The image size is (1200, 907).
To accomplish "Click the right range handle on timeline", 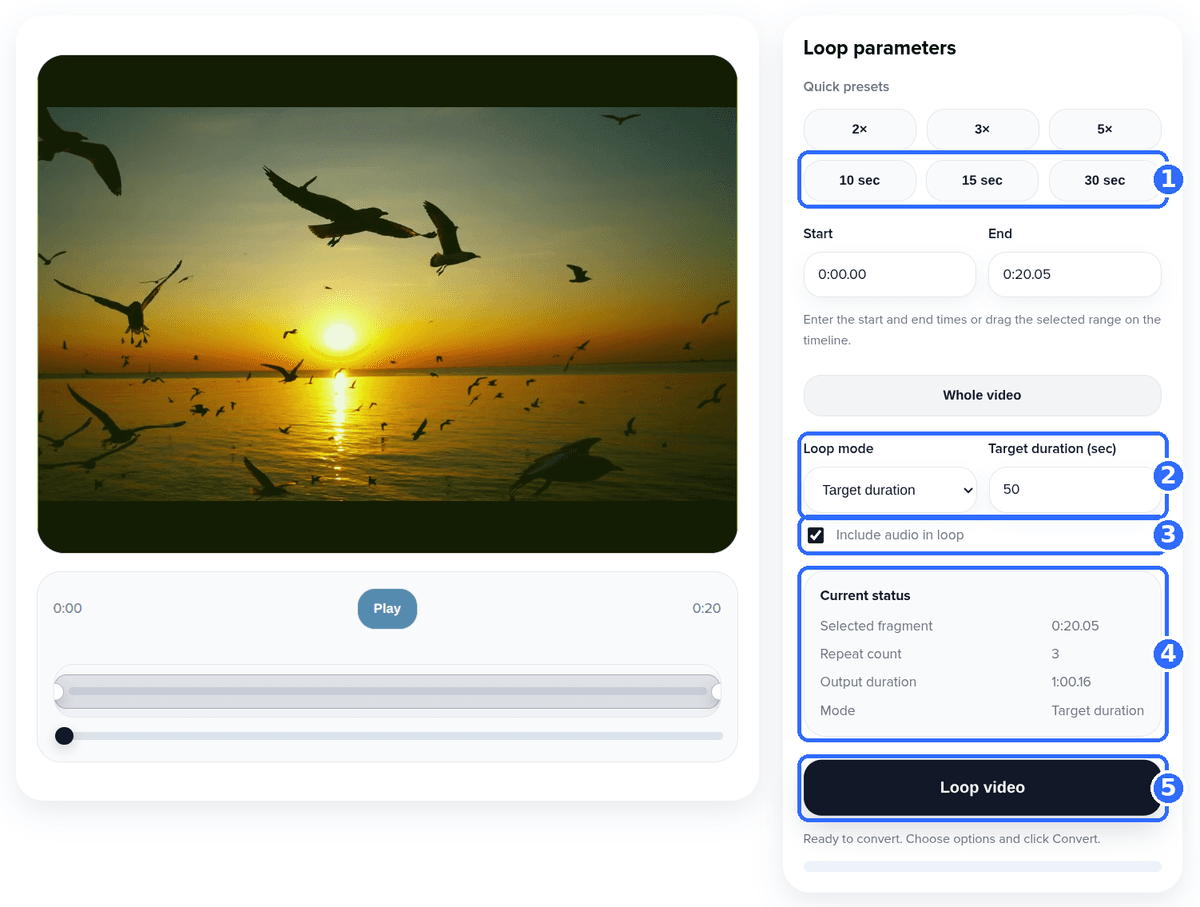I will [x=717, y=691].
